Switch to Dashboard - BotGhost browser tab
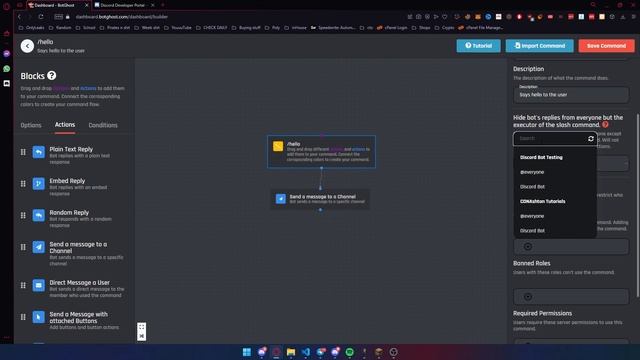Viewport: 640px width, 360px height. (55, 5)
